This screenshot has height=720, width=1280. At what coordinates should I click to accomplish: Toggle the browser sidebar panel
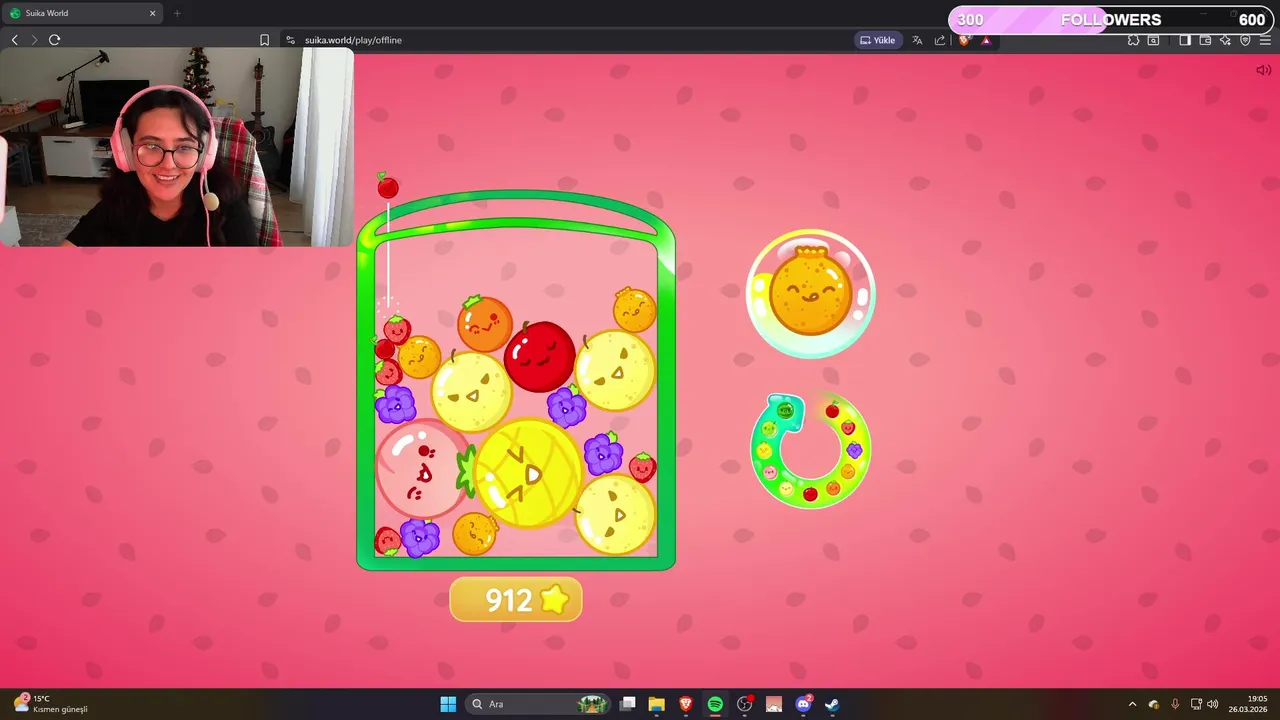point(1185,40)
